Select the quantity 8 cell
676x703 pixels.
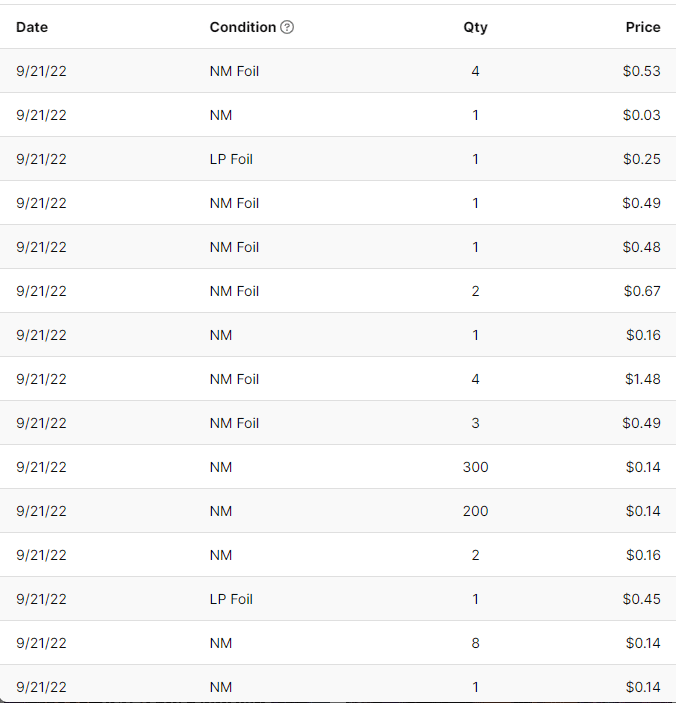click(x=476, y=643)
